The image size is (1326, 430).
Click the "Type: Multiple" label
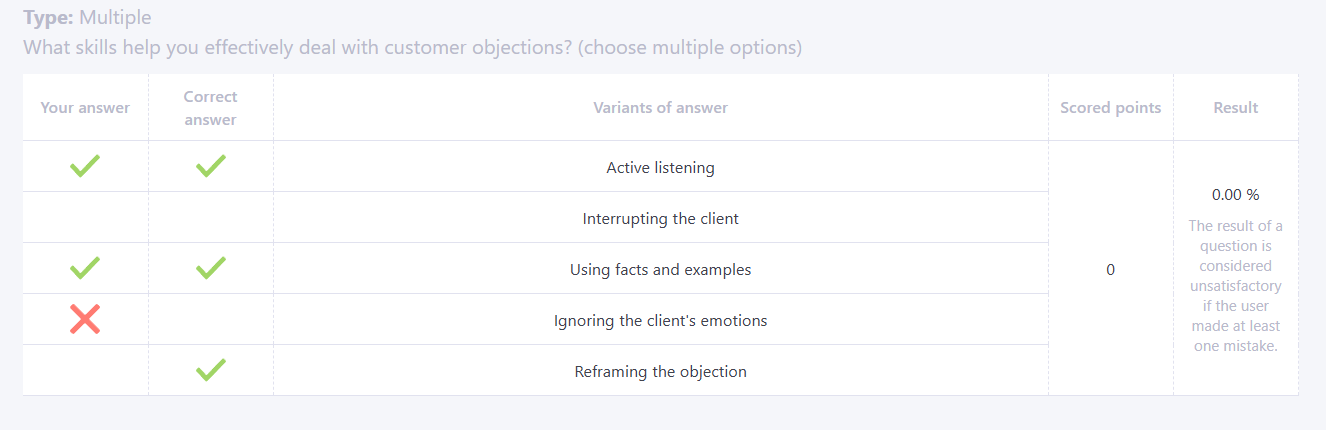click(88, 18)
